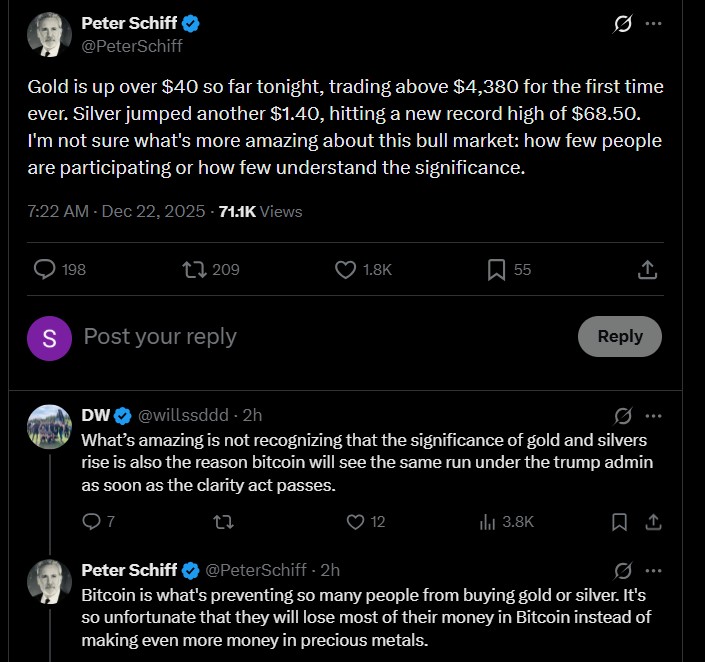Image resolution: width=705 pixels, height=662 pixels.
Task: Bookmark DW's comment
Action: pos(620,521)
